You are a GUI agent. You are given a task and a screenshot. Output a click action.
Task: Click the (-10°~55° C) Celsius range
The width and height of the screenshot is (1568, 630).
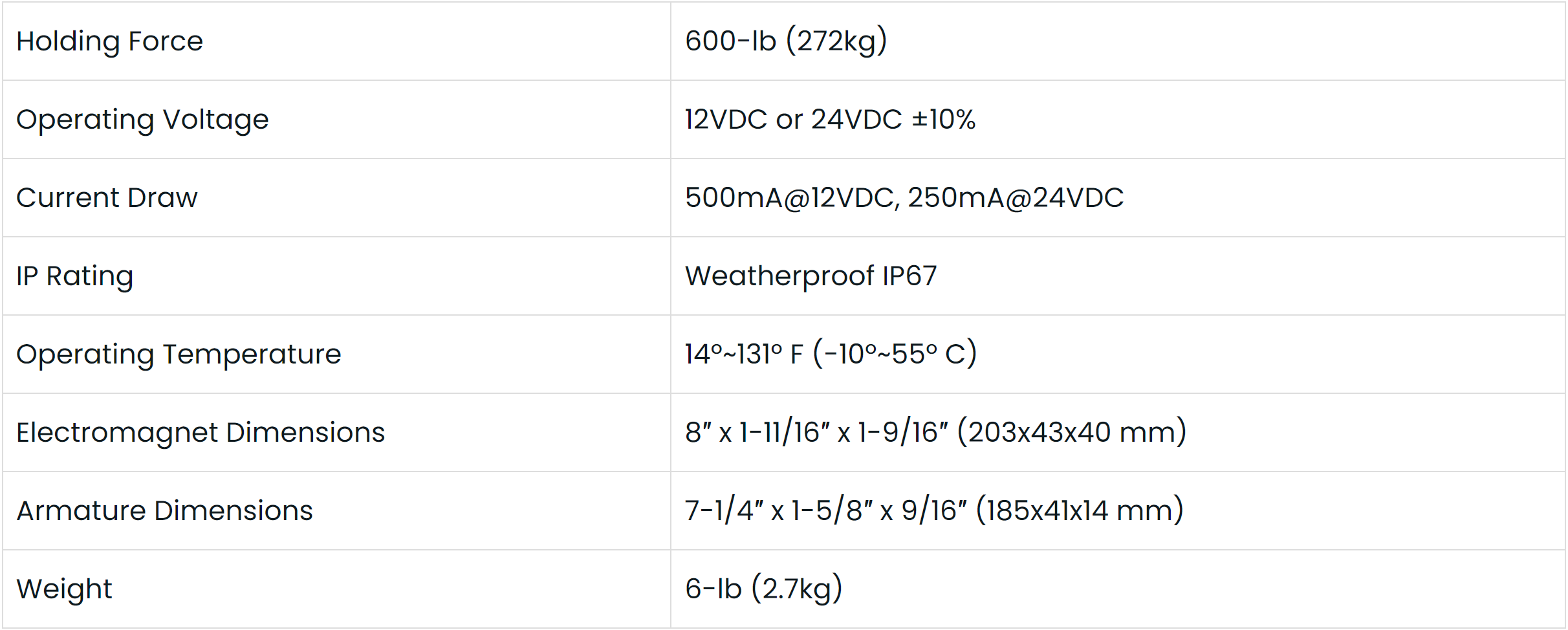pos(895,354)
